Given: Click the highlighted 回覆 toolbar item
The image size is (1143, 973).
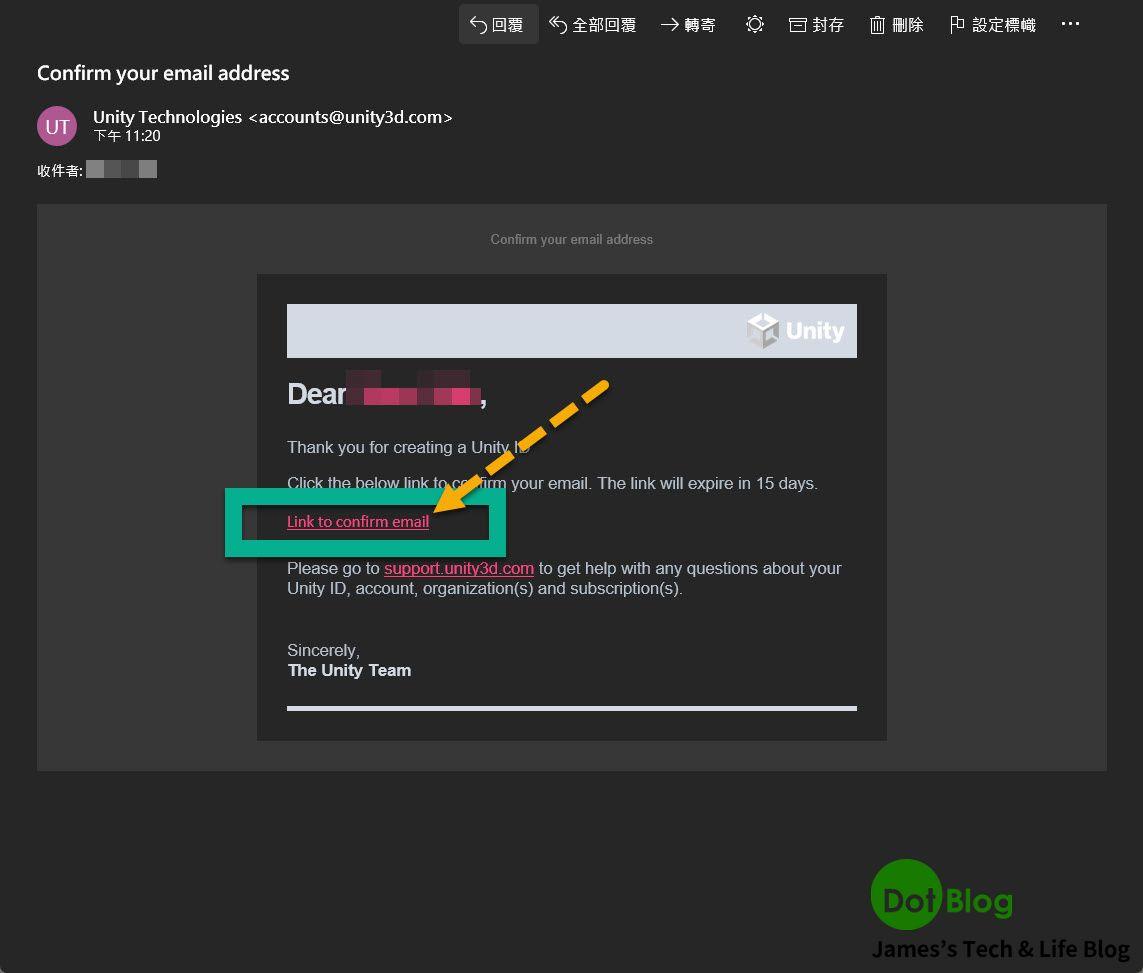Looking at the screenshot, I should [x=498, y=24].
